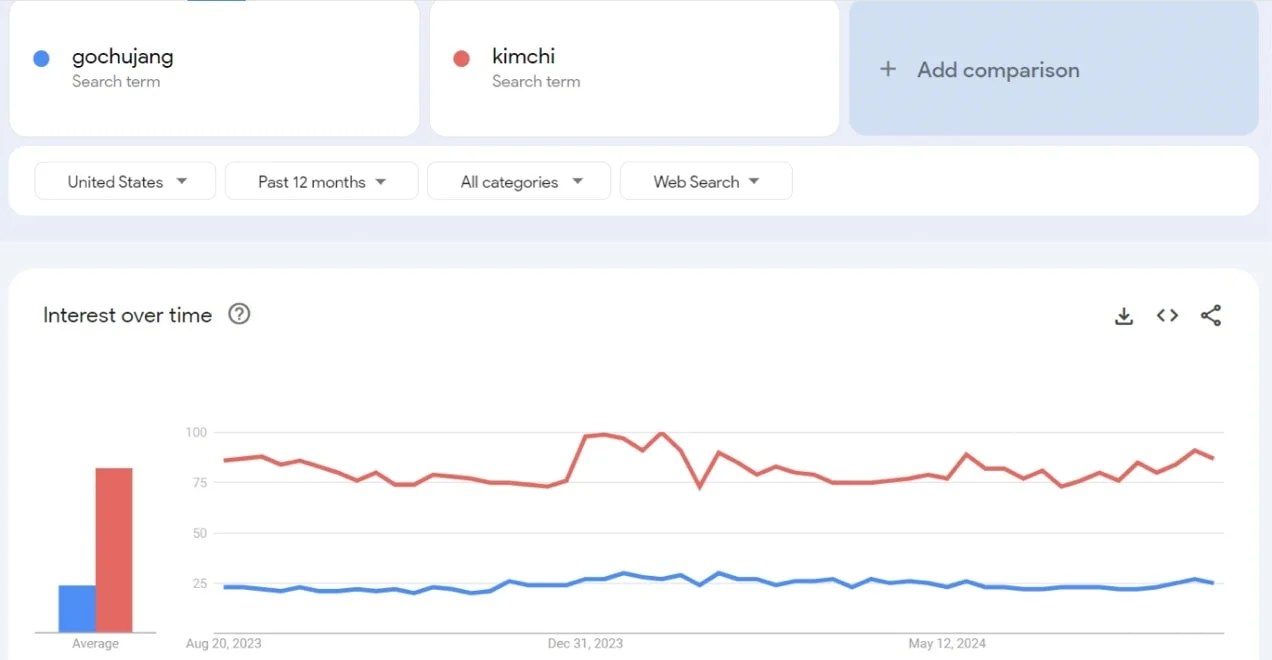Viewport: 1272px width, 660px height.
Task: Share the Interest over time chart
Action: [1211, 316]
